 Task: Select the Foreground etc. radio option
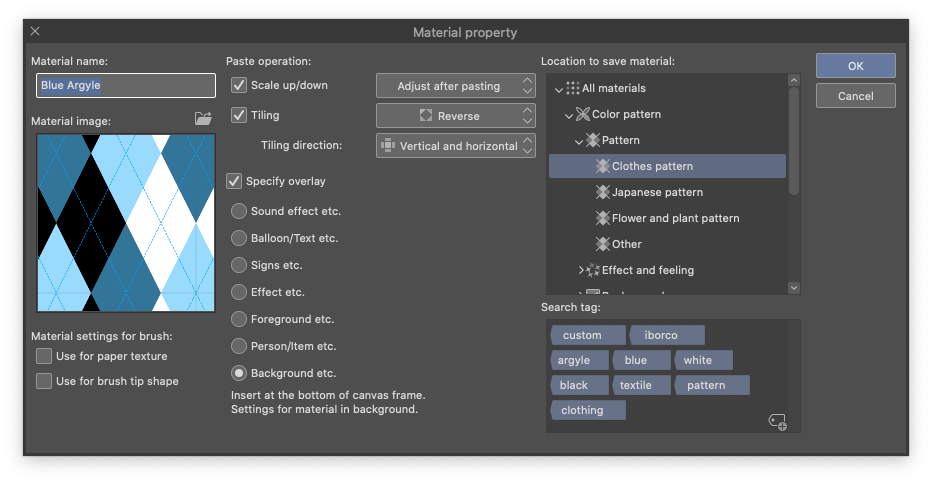click(x=239, y=319)
